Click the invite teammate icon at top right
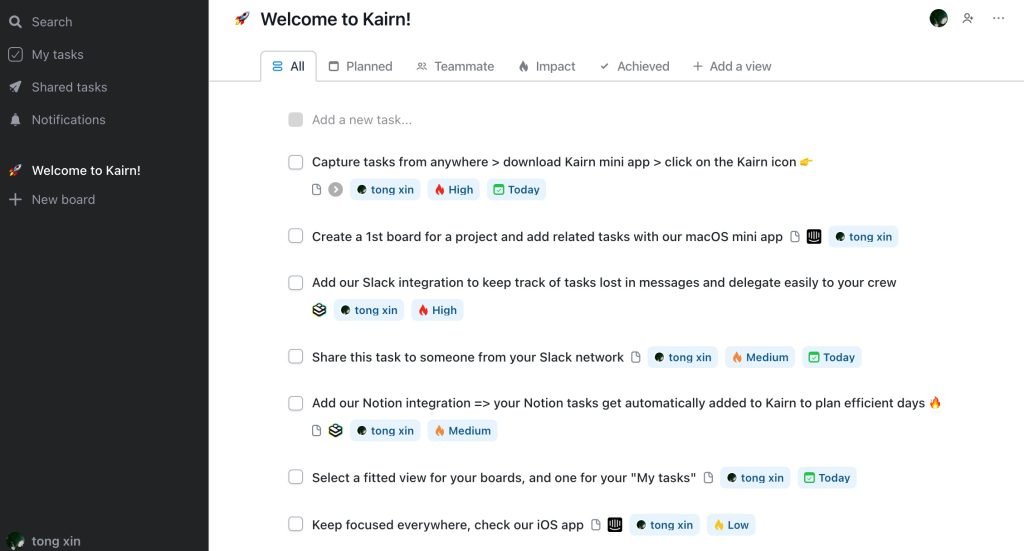Screen dimensions: 1024x551 tap(968, 18)
